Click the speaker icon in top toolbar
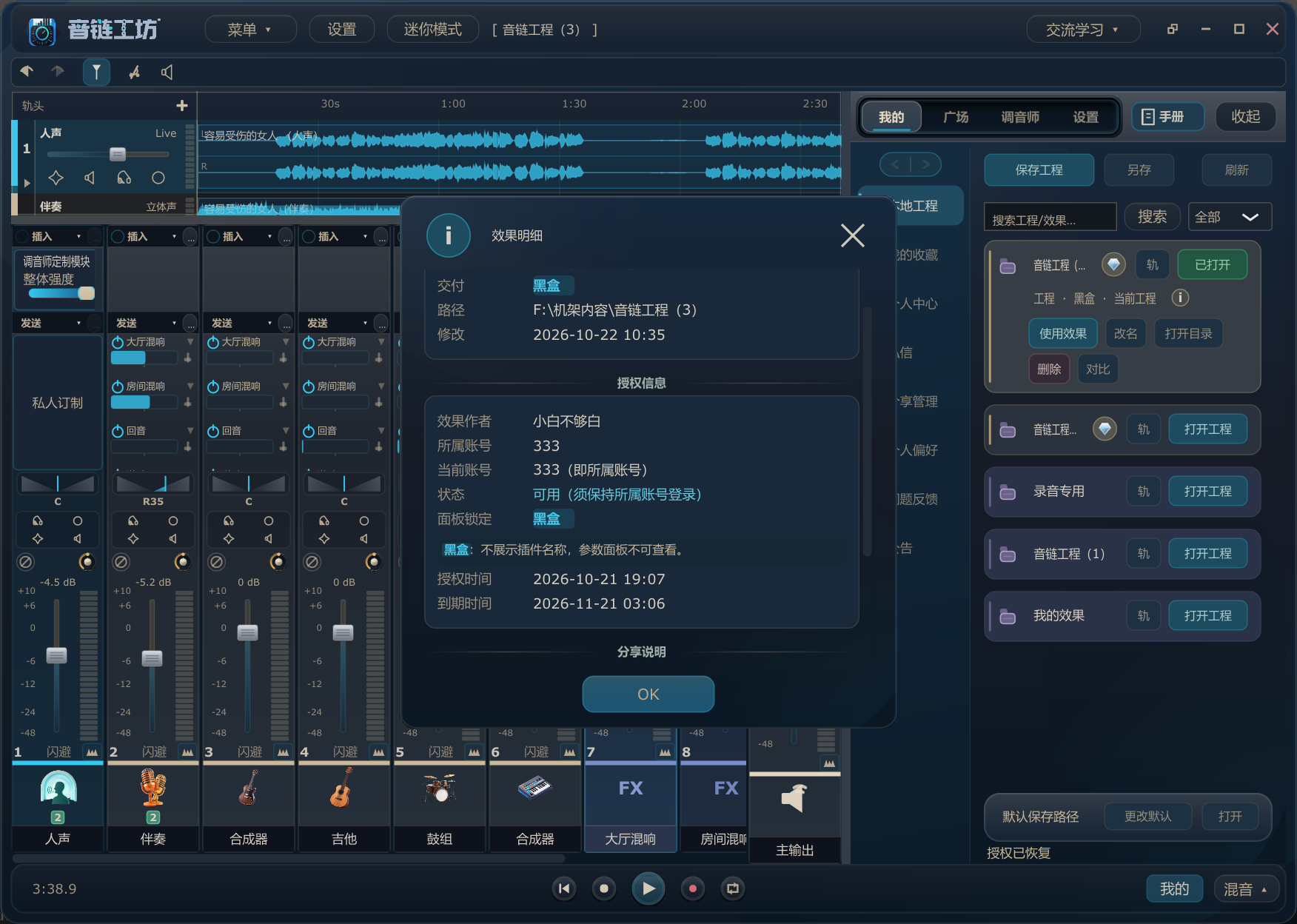This screenshot has width=1297, height=924. [x=167, y=72]
